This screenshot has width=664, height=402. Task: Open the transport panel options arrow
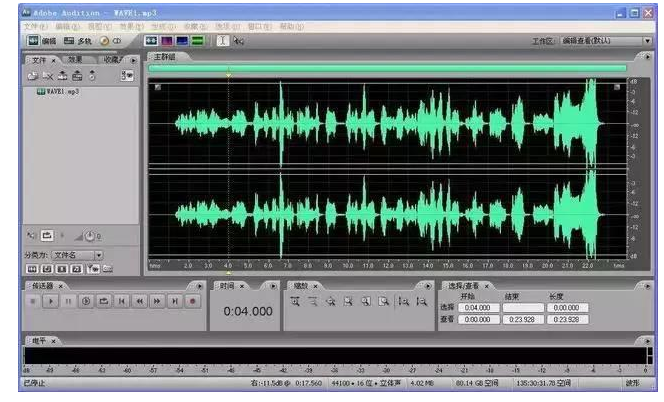tap(199, 286)
